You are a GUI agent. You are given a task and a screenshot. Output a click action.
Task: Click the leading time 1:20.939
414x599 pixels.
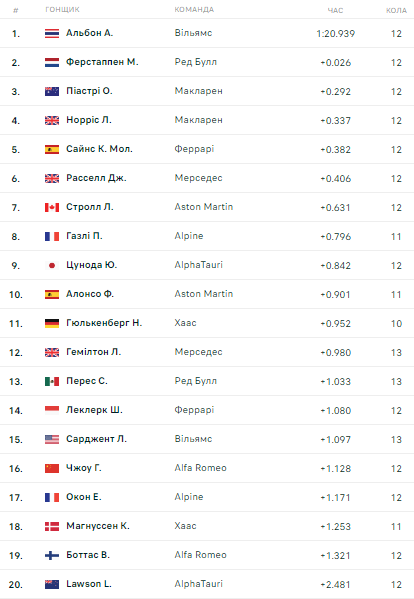(336, 34)
